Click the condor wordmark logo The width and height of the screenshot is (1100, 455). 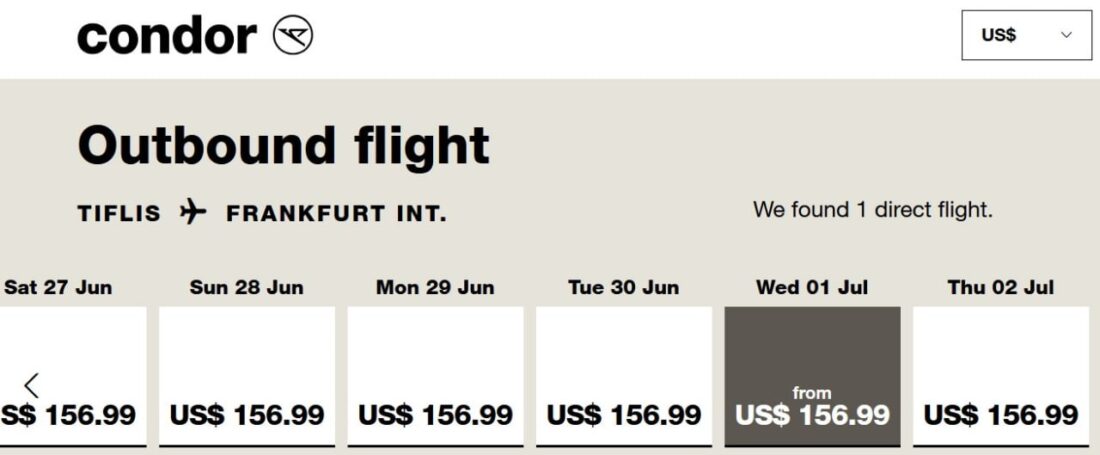pos(167,36)
